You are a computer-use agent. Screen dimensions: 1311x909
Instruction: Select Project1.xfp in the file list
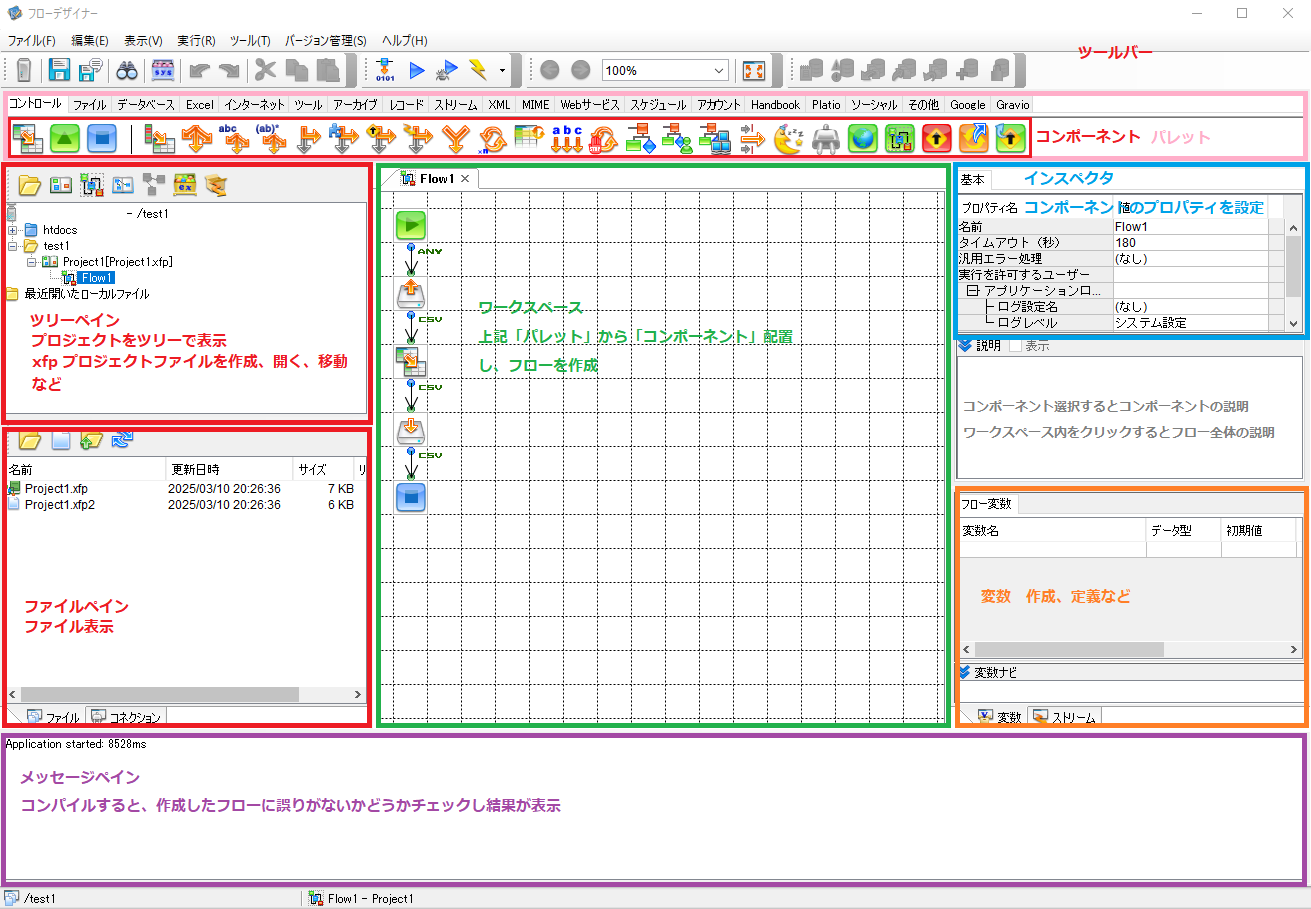tap(56, 489)
